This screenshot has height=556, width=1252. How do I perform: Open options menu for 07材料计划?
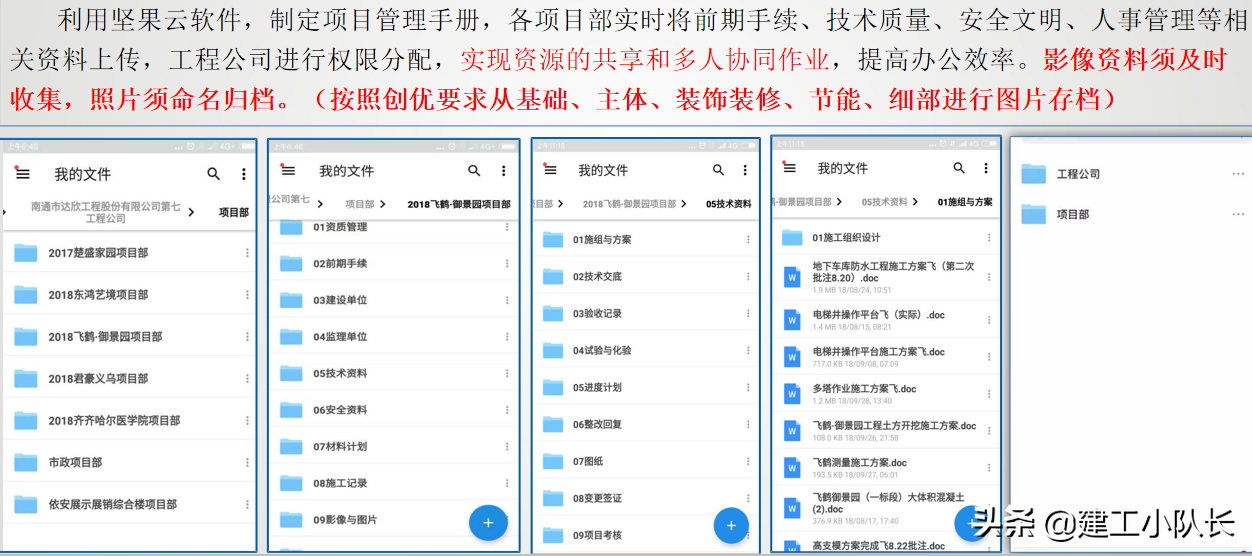tap(507, 447)
